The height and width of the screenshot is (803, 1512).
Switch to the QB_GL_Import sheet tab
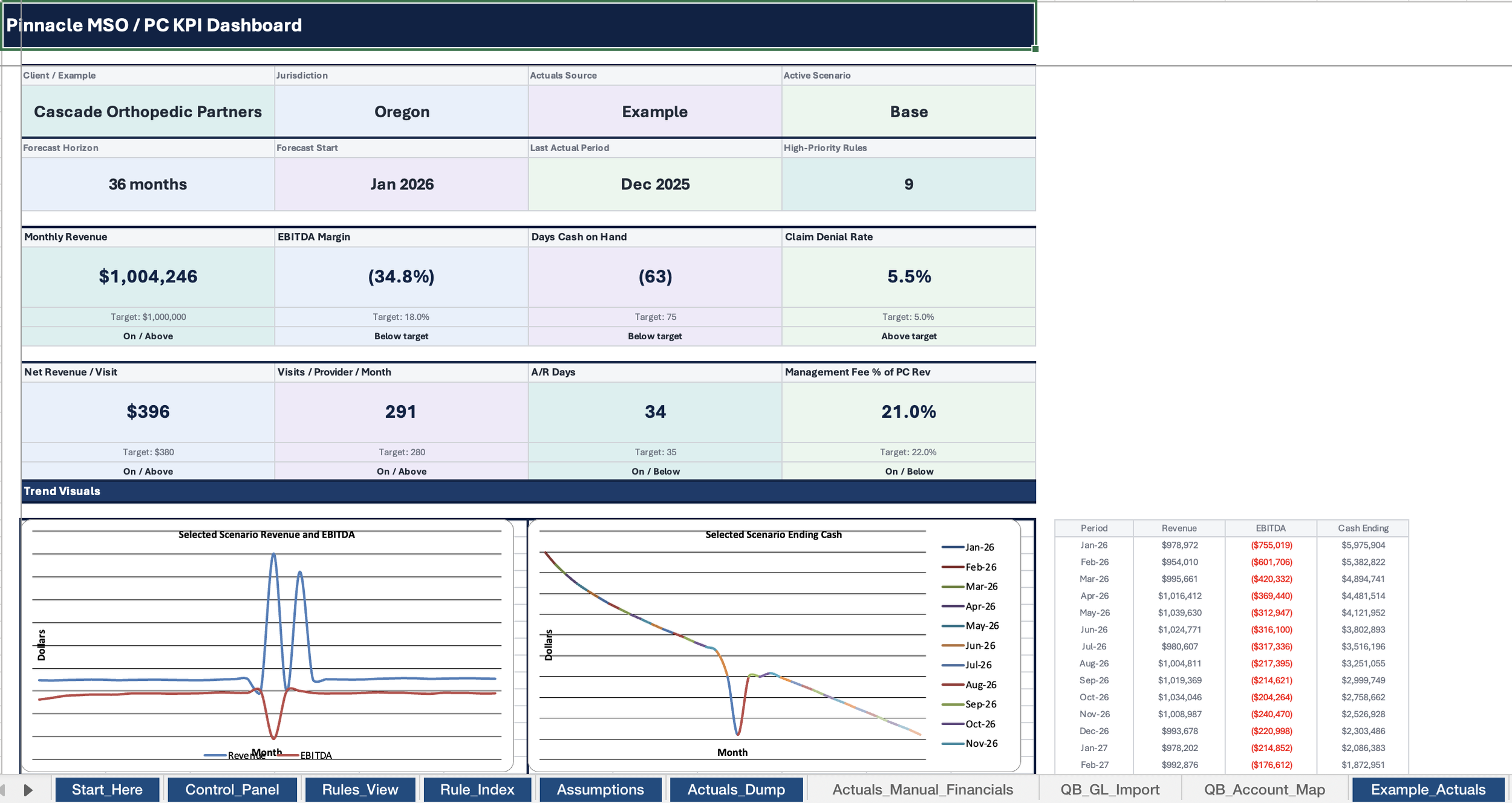coord(1110,790)
